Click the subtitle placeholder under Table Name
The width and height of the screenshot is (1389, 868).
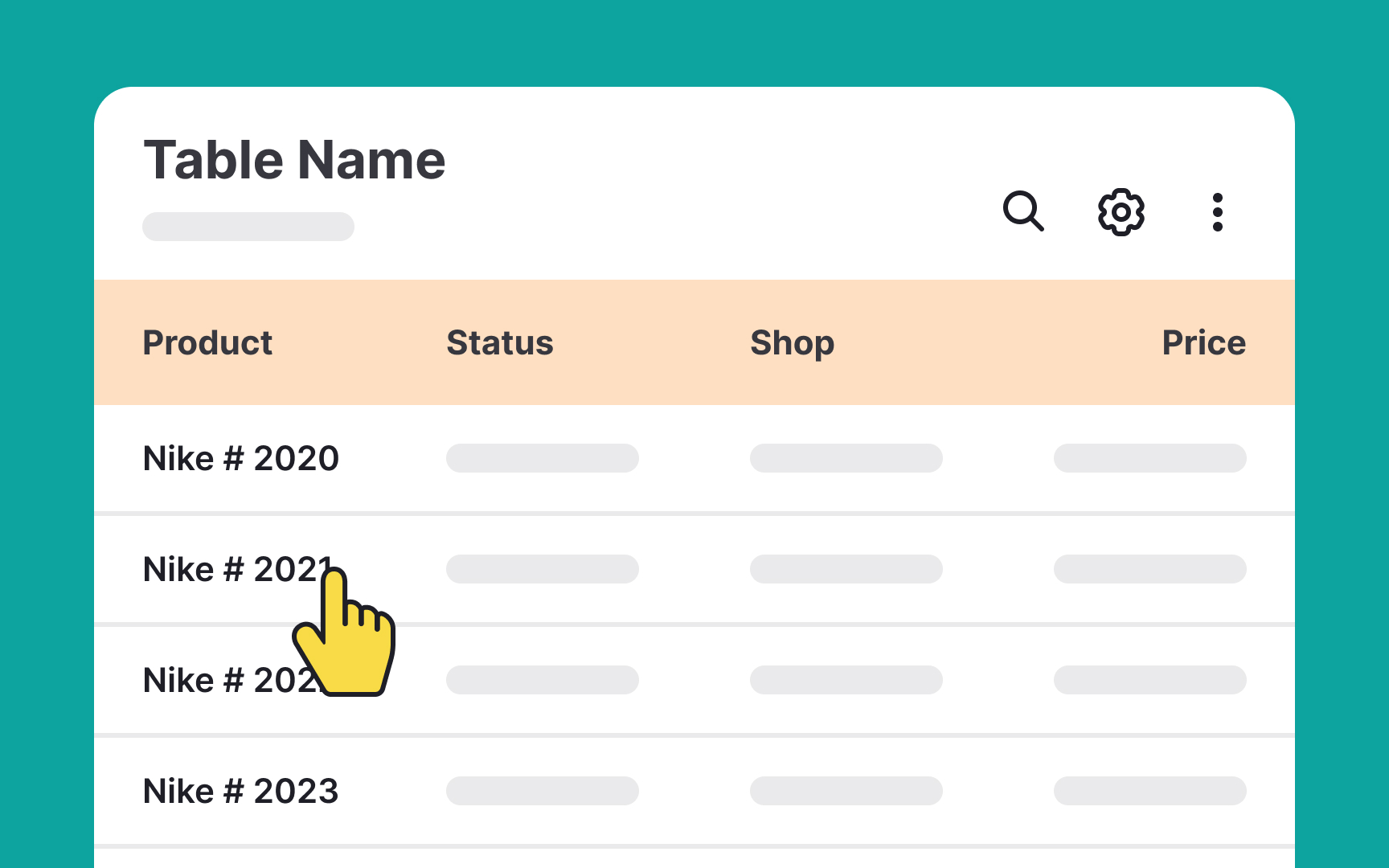coord(248,226)
